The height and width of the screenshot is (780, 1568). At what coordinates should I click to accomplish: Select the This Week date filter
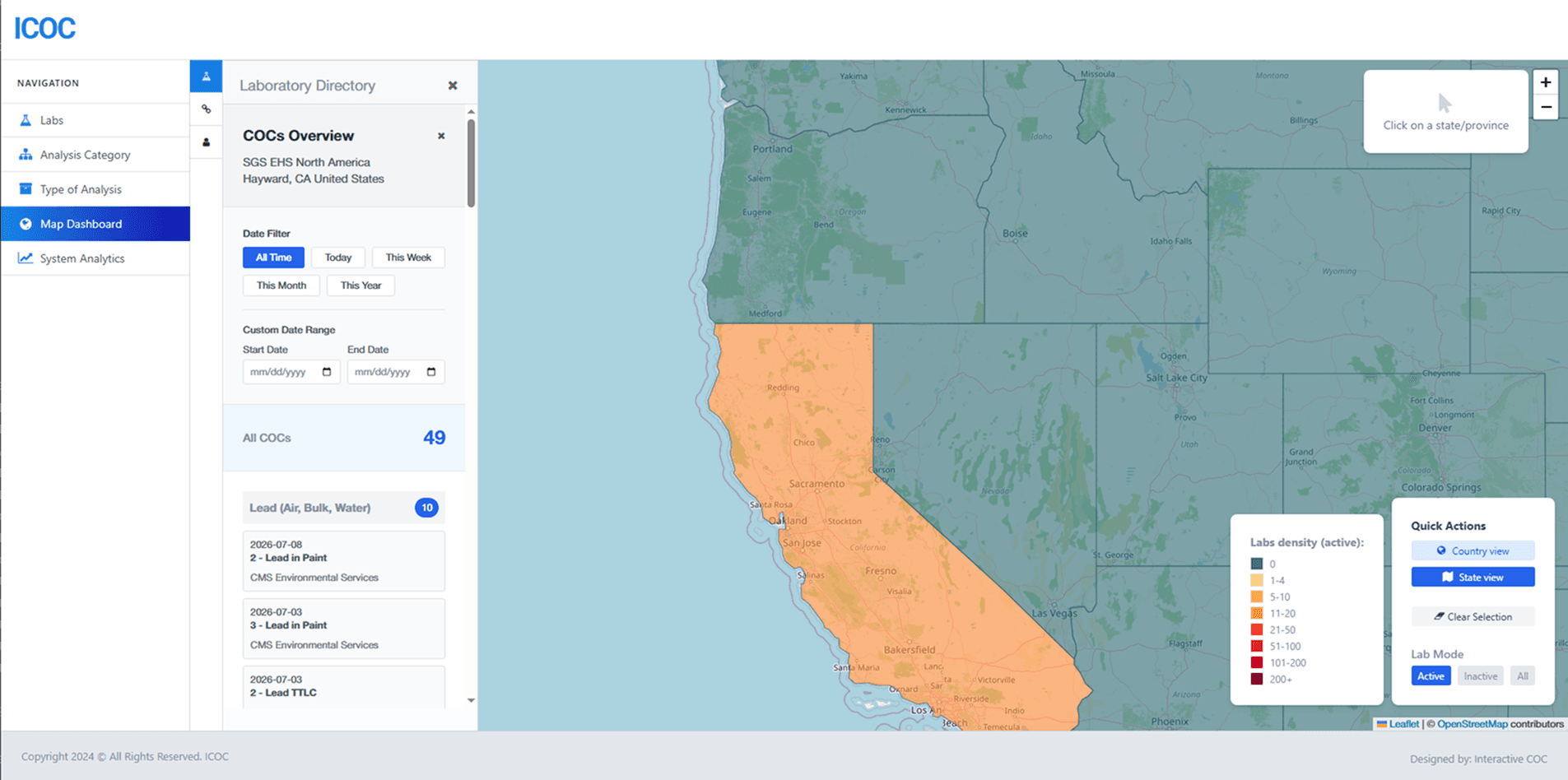pyautogui.click(x=408, y=258)
